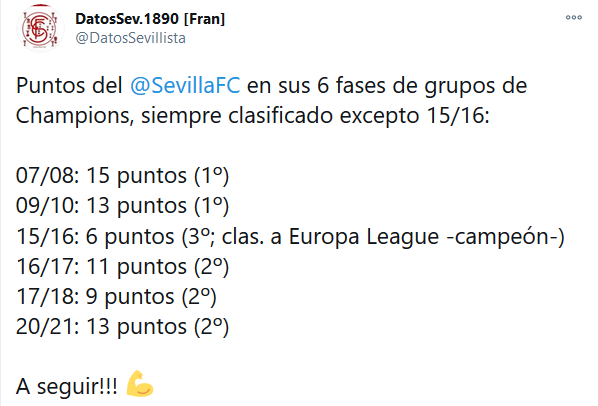The image size is (598, 406).
Task: Open the tweet's three-dot more options menu
Action: tap(574, 18)
